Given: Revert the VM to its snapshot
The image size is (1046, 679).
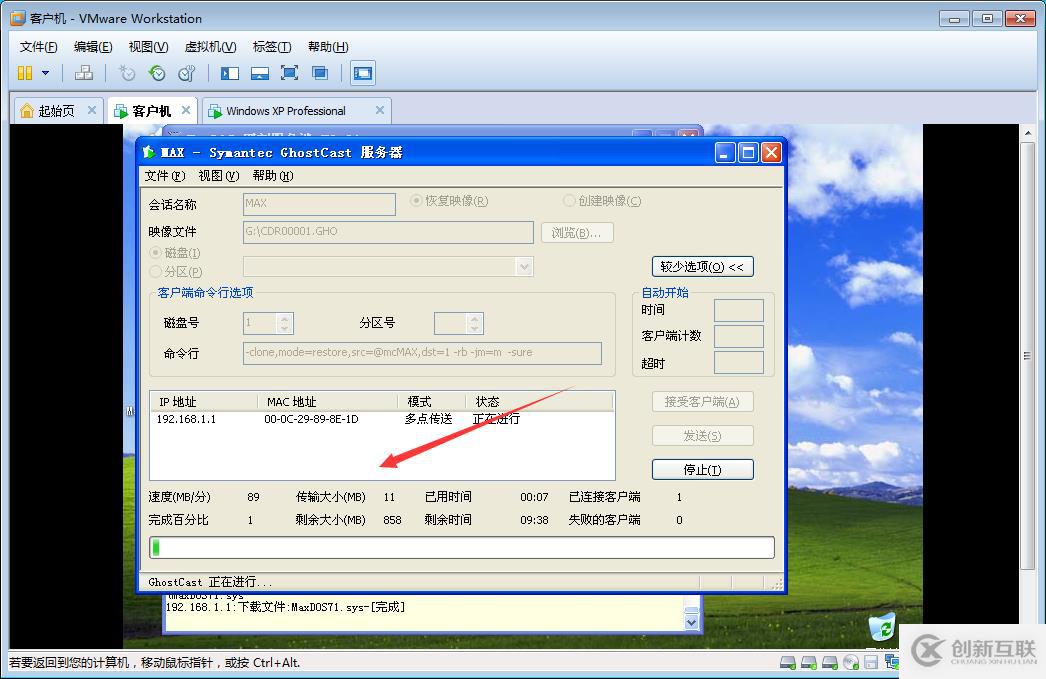Looking at the screenshot, I should [156, 72].
